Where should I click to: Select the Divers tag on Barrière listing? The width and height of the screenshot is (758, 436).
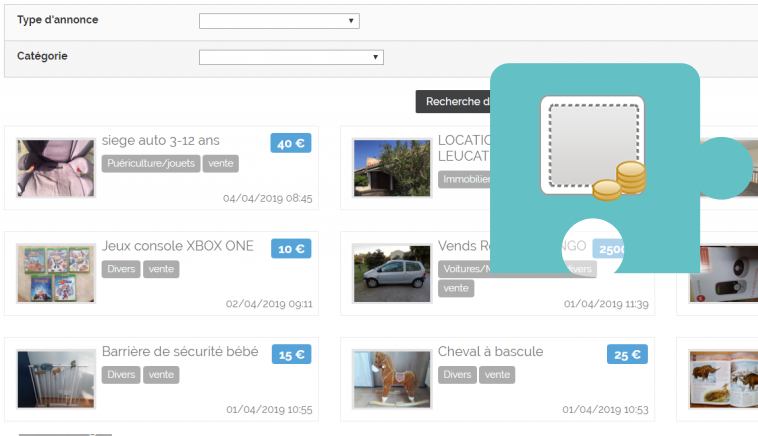121,375
